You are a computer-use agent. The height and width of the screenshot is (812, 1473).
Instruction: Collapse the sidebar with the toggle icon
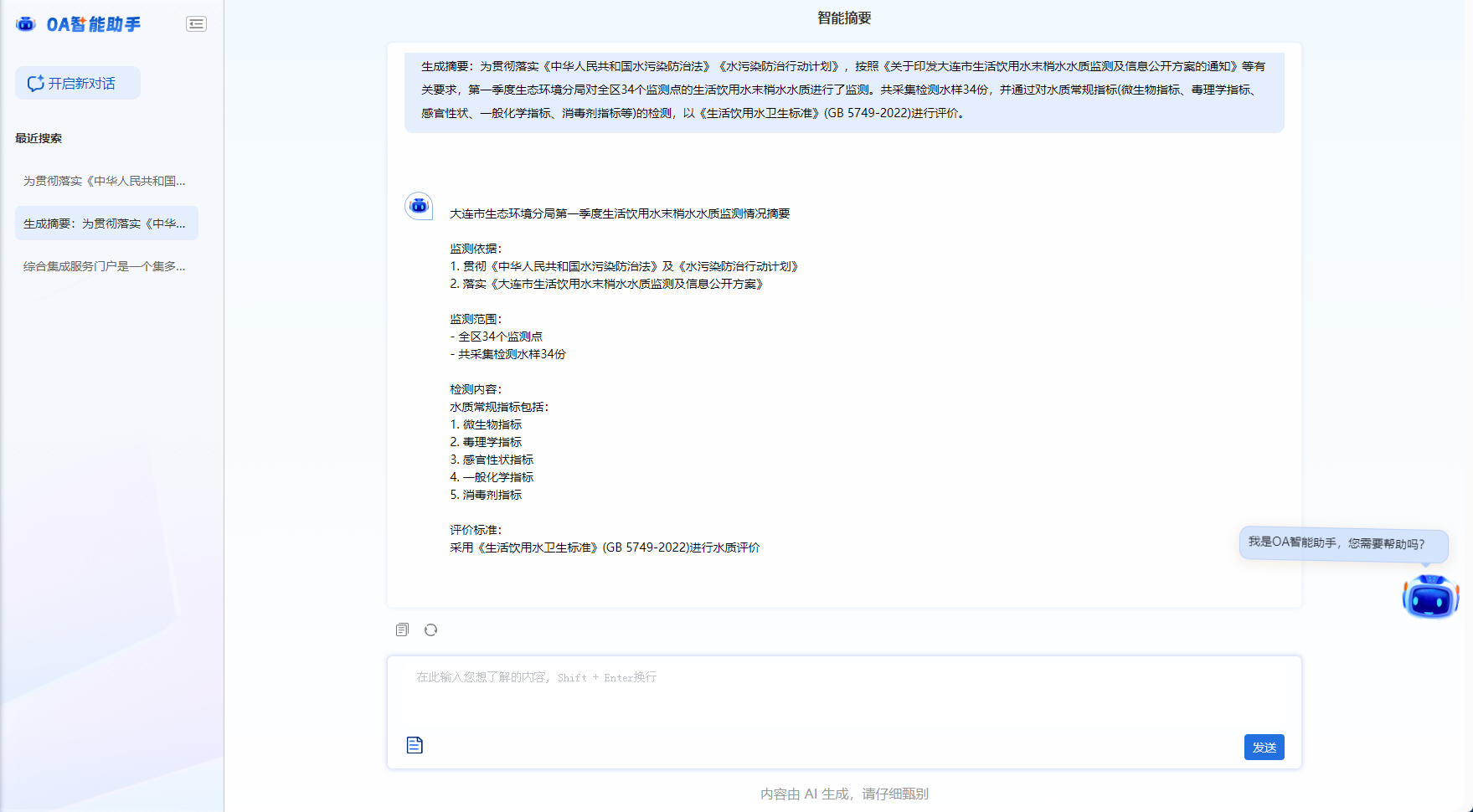pyautogui.click(x=196, y=24)
